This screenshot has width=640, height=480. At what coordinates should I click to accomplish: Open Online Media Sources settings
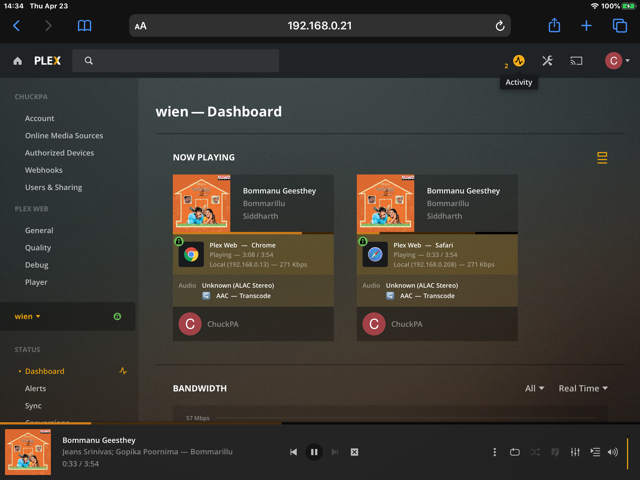[x=64, y=136]
